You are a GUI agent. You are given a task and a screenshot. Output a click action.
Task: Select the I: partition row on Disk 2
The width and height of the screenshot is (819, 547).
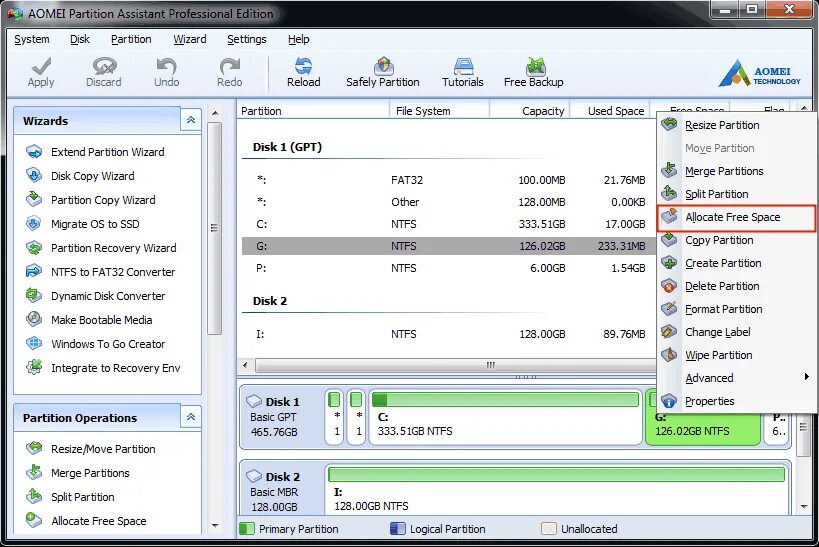point(449,334)
